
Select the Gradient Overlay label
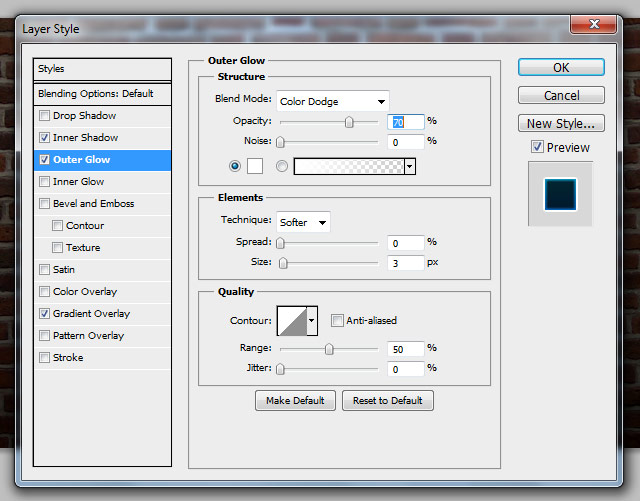pos(91,314)
